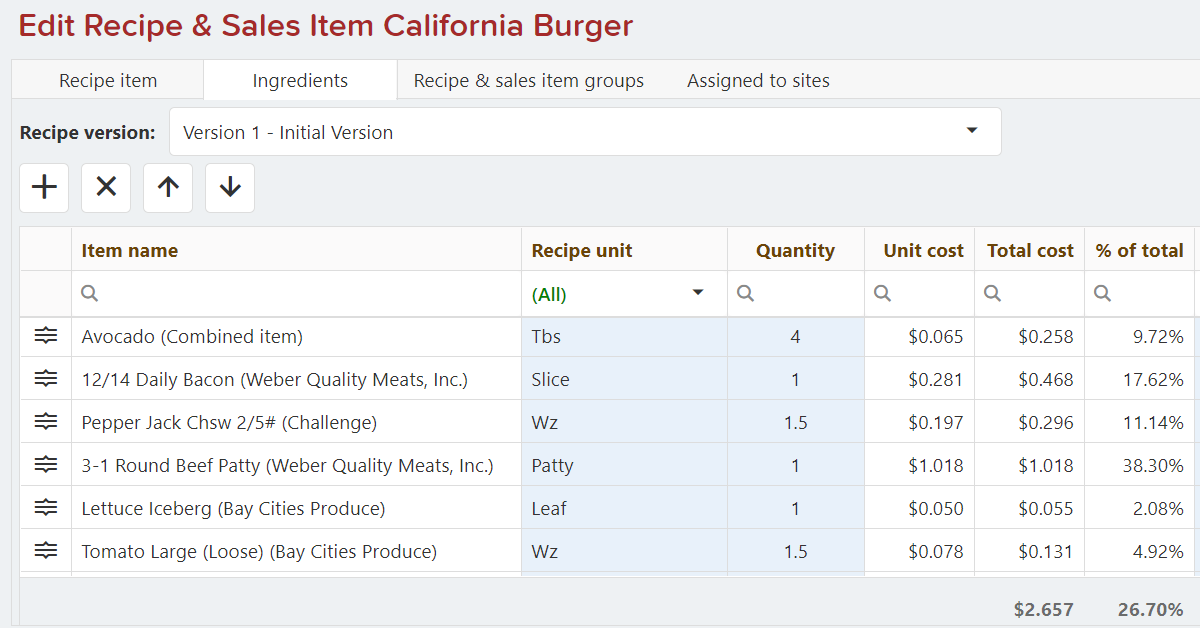The width and height of the screenshot is (1200, 628).
Task: Sort by the Total cost column header
Action: [x=1029, y=251]
